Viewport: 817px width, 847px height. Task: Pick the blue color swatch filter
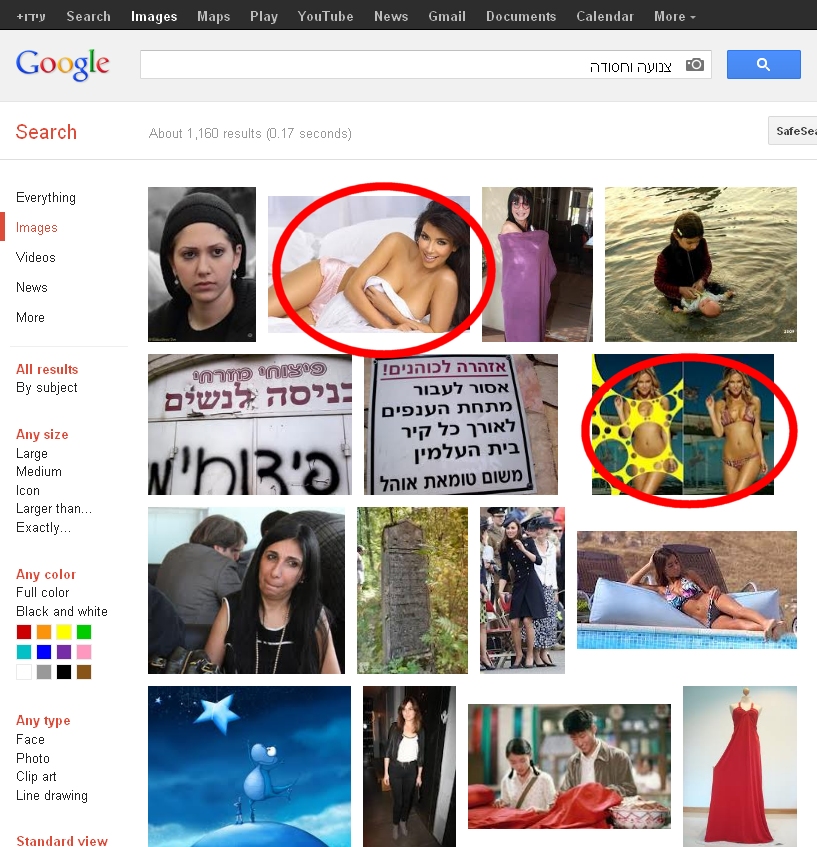pyautogui.click(x=44, y=652)
